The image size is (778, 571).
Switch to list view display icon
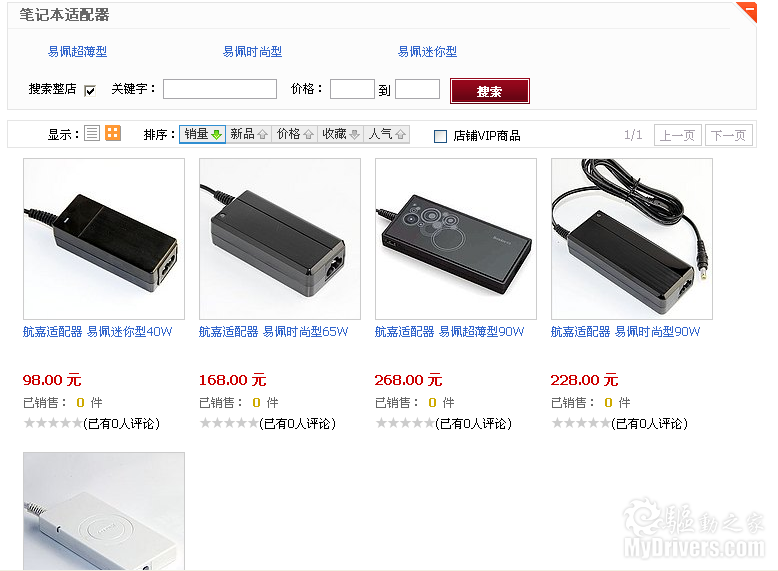pos(92,133)
